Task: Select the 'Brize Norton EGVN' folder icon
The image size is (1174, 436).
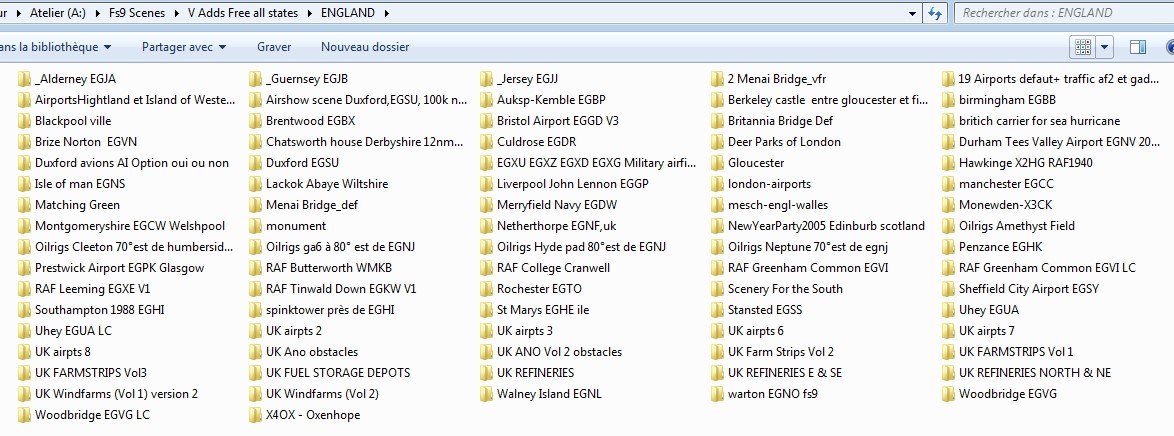Action: 24,142
